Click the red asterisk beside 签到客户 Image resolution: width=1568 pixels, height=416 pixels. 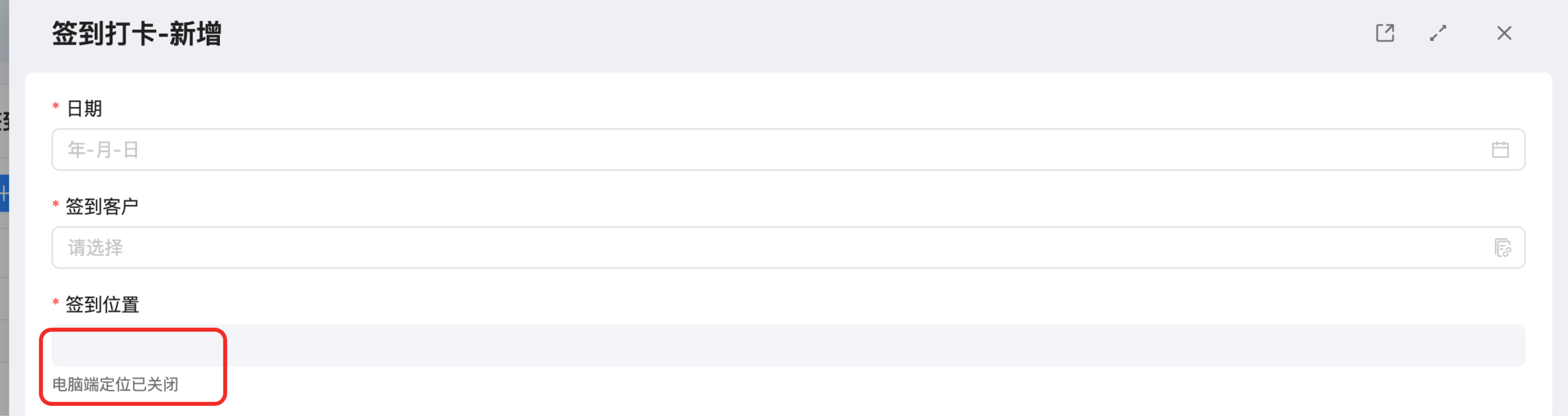pyautogui.click(x=55, y=204)
